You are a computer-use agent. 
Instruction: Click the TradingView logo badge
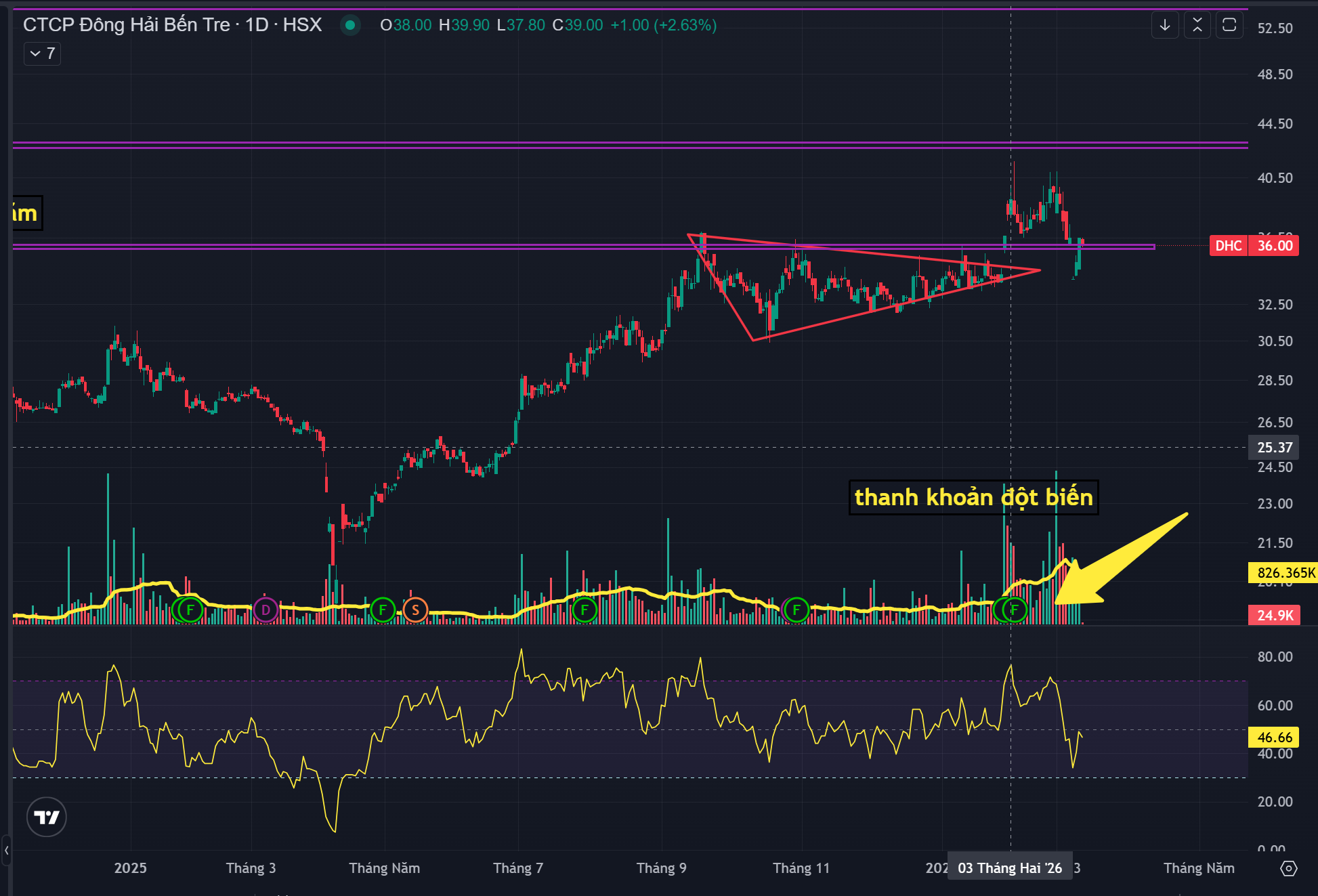point(46,817)
